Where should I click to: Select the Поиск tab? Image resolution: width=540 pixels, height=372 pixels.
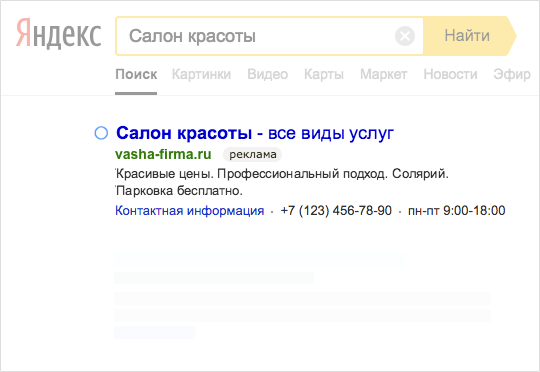tap(136, 74)
